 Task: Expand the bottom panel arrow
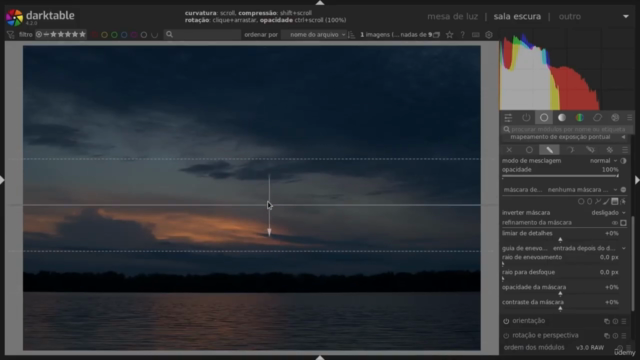(x=320, y=358)
